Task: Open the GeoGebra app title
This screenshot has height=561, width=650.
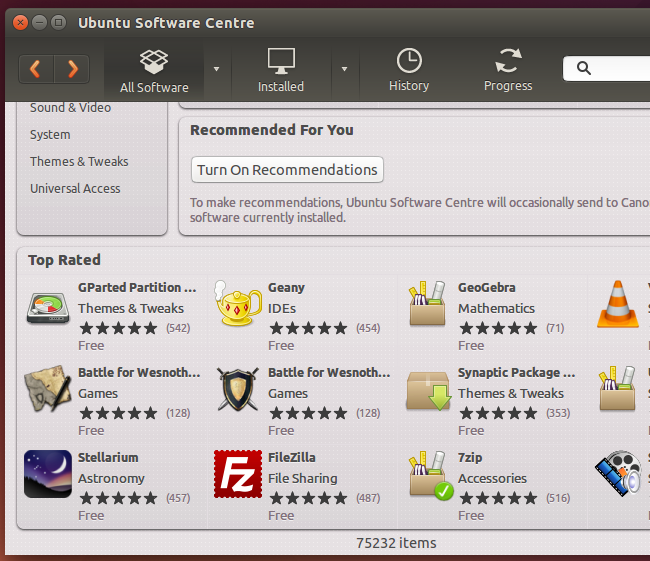Action: (x=487, y=287)
